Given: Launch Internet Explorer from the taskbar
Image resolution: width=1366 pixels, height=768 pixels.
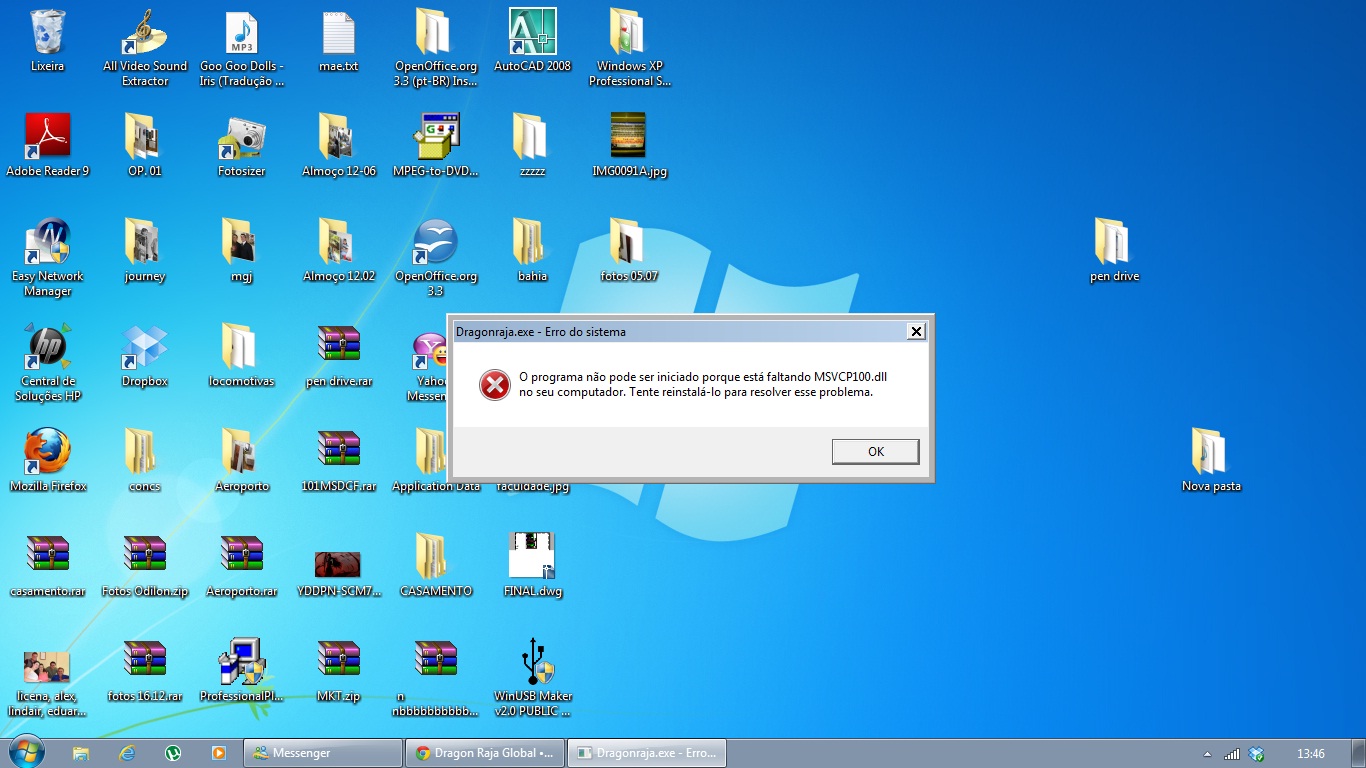Looking at the screenshot, I should pyautogui.click(x=127, y=753).
